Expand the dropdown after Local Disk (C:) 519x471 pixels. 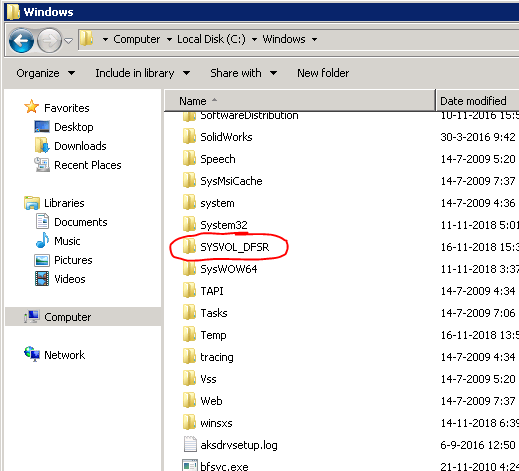(254, 40)
